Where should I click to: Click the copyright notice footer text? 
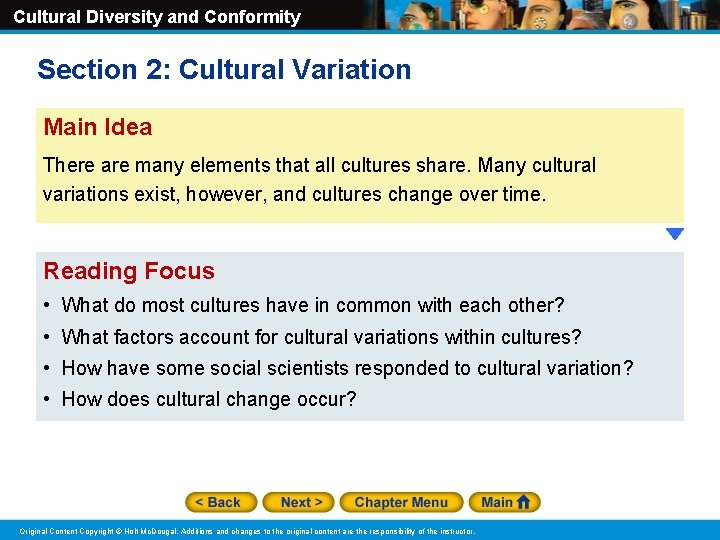(x=247, y=531)
